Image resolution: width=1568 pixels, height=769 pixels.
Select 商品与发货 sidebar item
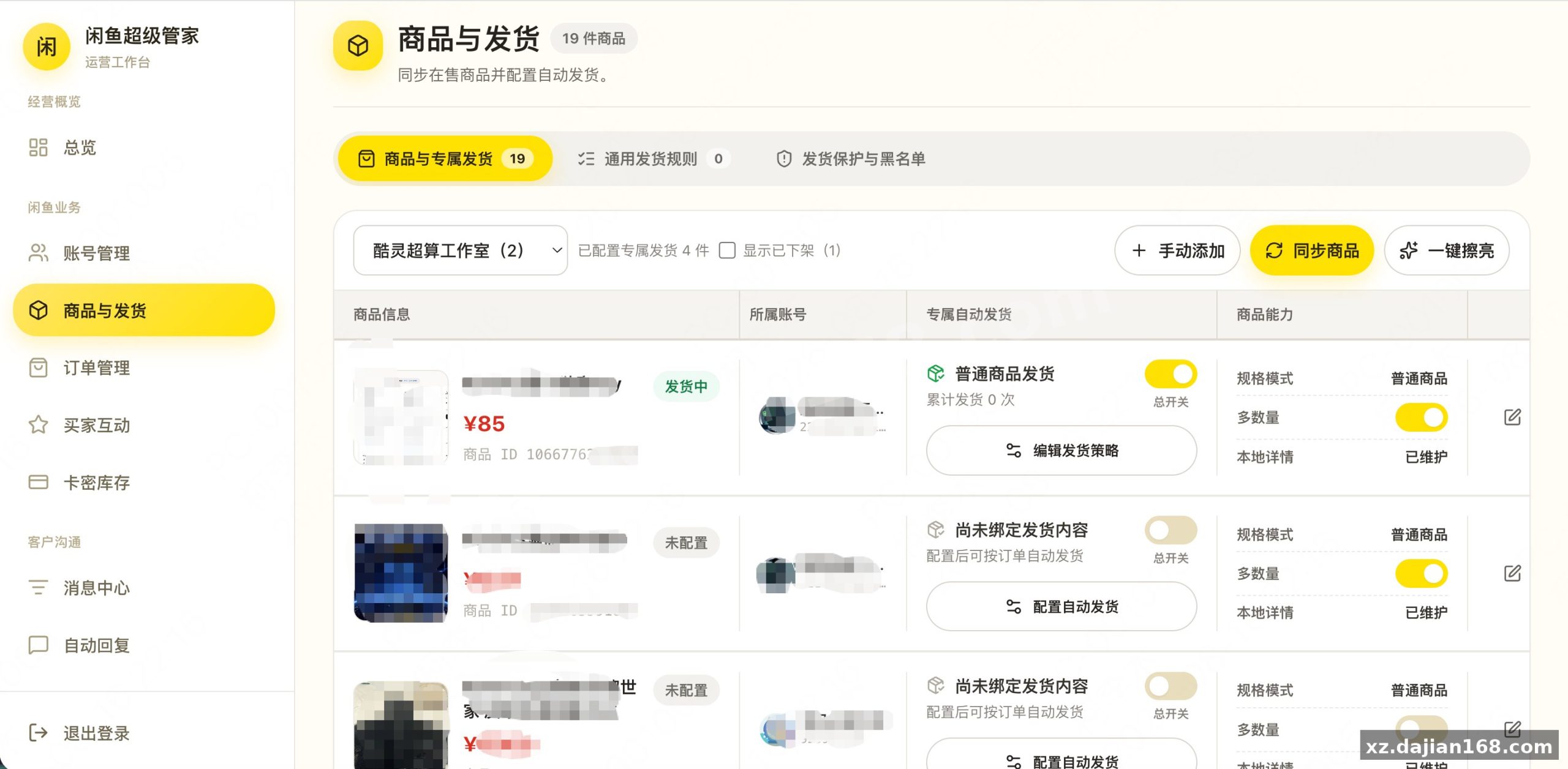pos(144,310)
